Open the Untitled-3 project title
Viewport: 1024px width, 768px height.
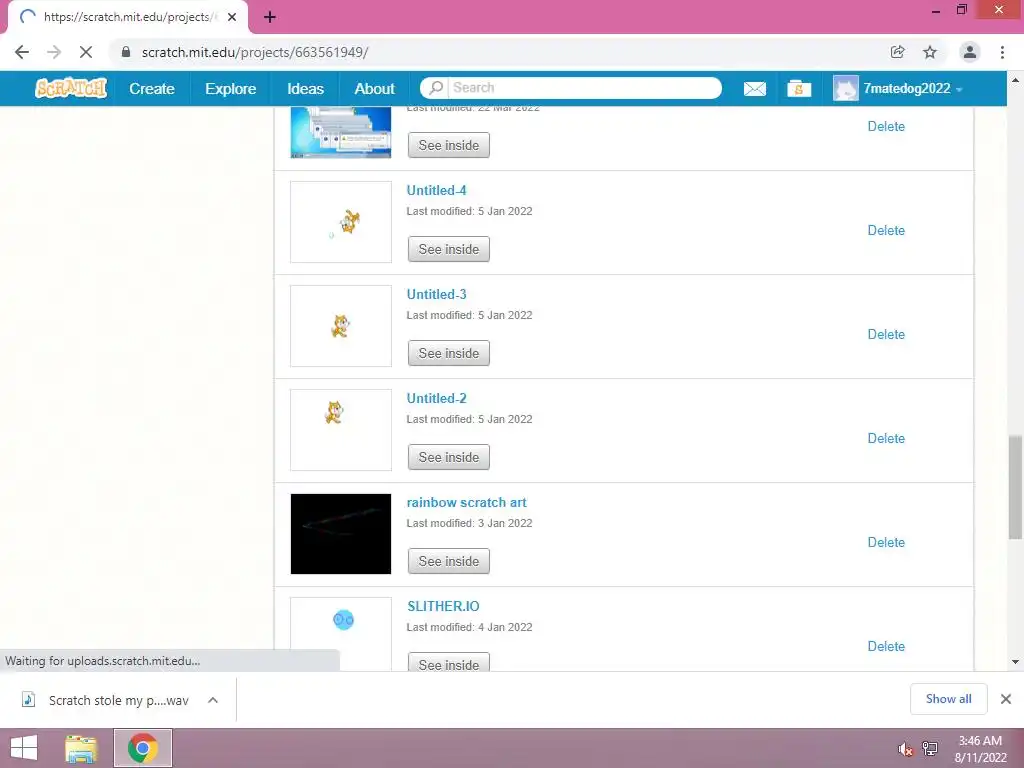[x=436, y=294]
